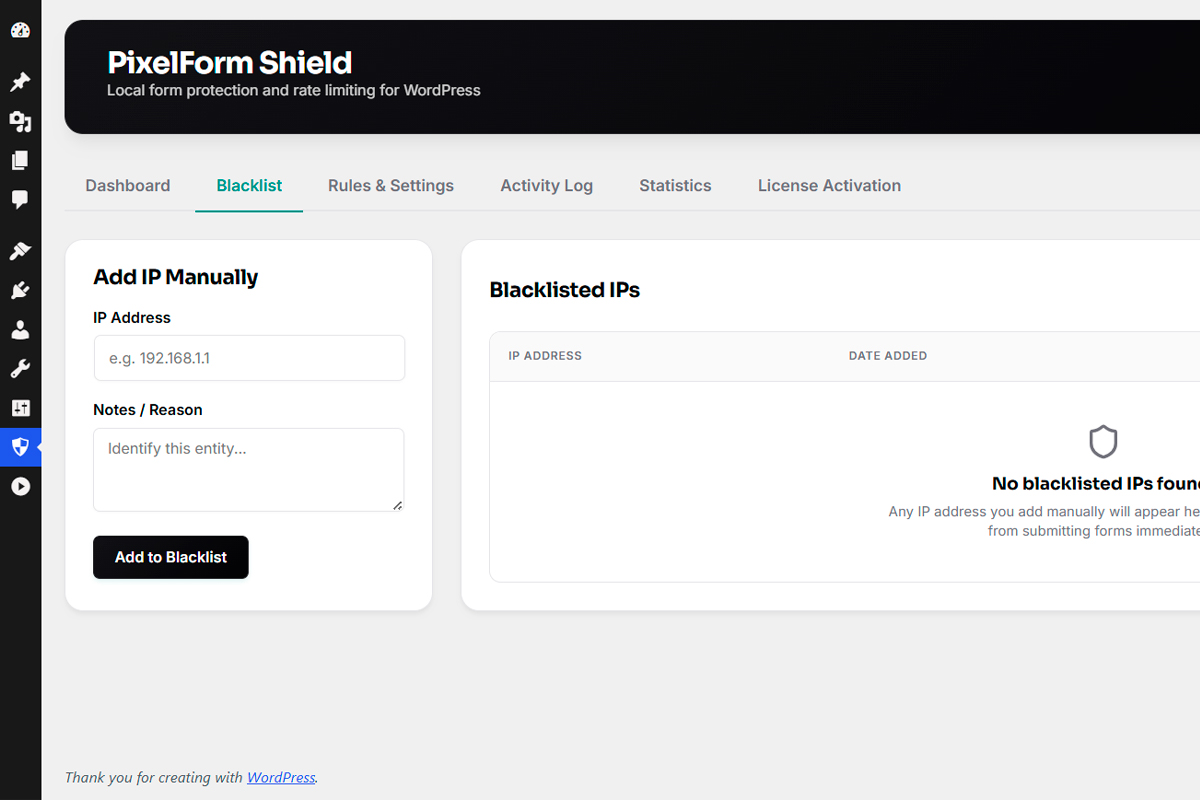Open the Media library icon in sidebar
The width and height of the screenshot is (1200, 800).
[x=20, y=122]
